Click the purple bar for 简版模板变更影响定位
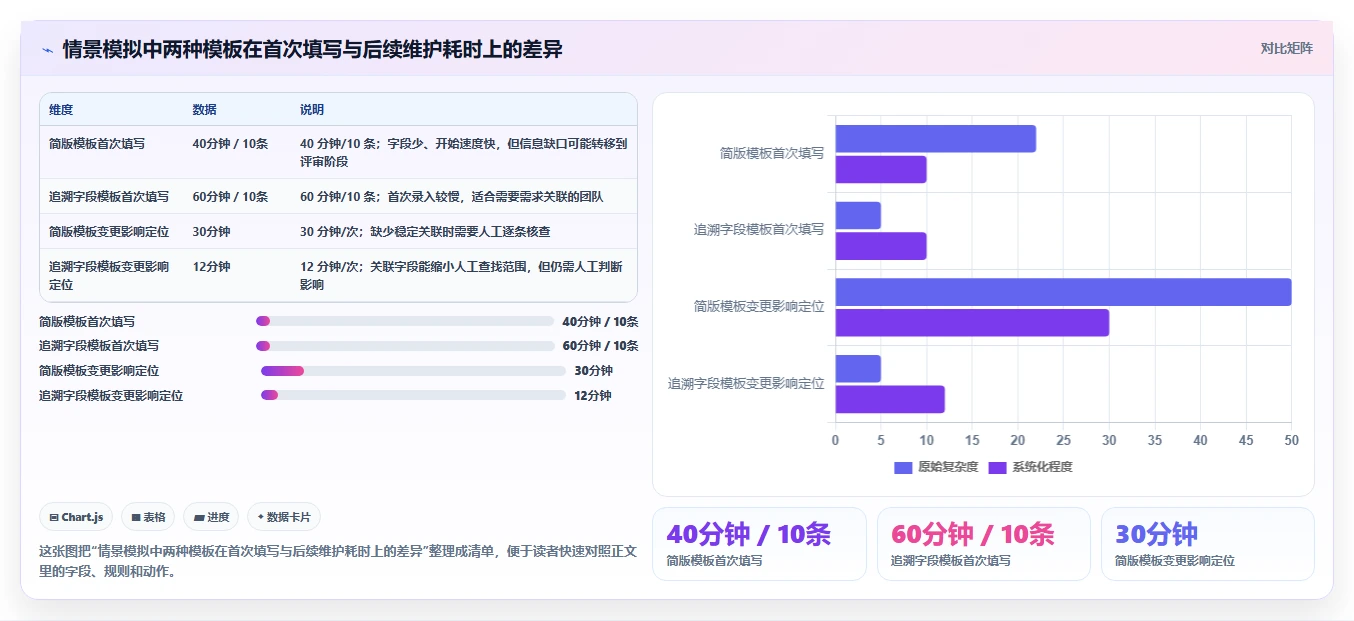Screen dimensions: 1354x621 (x=972, y=322)
